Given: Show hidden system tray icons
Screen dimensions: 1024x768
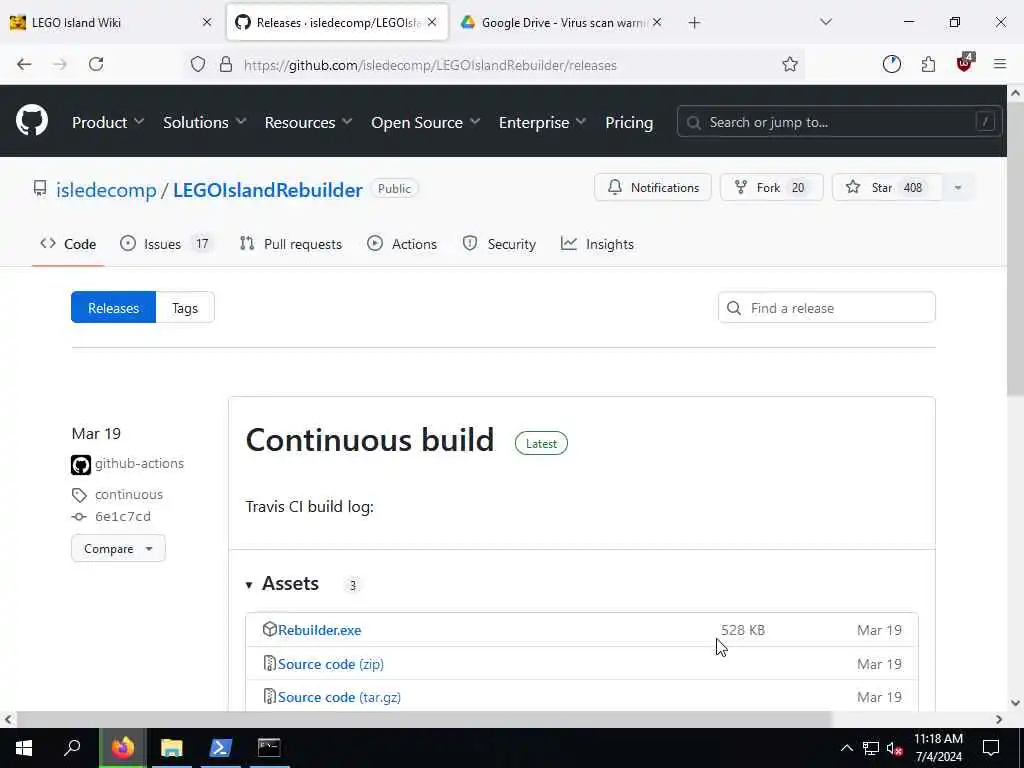Looking at the screenshot, I should click(x=846, y=748).
